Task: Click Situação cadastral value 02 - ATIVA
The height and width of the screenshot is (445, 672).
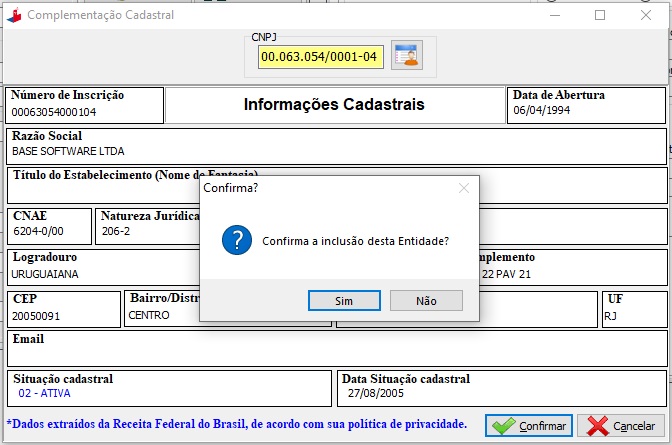Action: pyautogui.click(x=44, y=393)
